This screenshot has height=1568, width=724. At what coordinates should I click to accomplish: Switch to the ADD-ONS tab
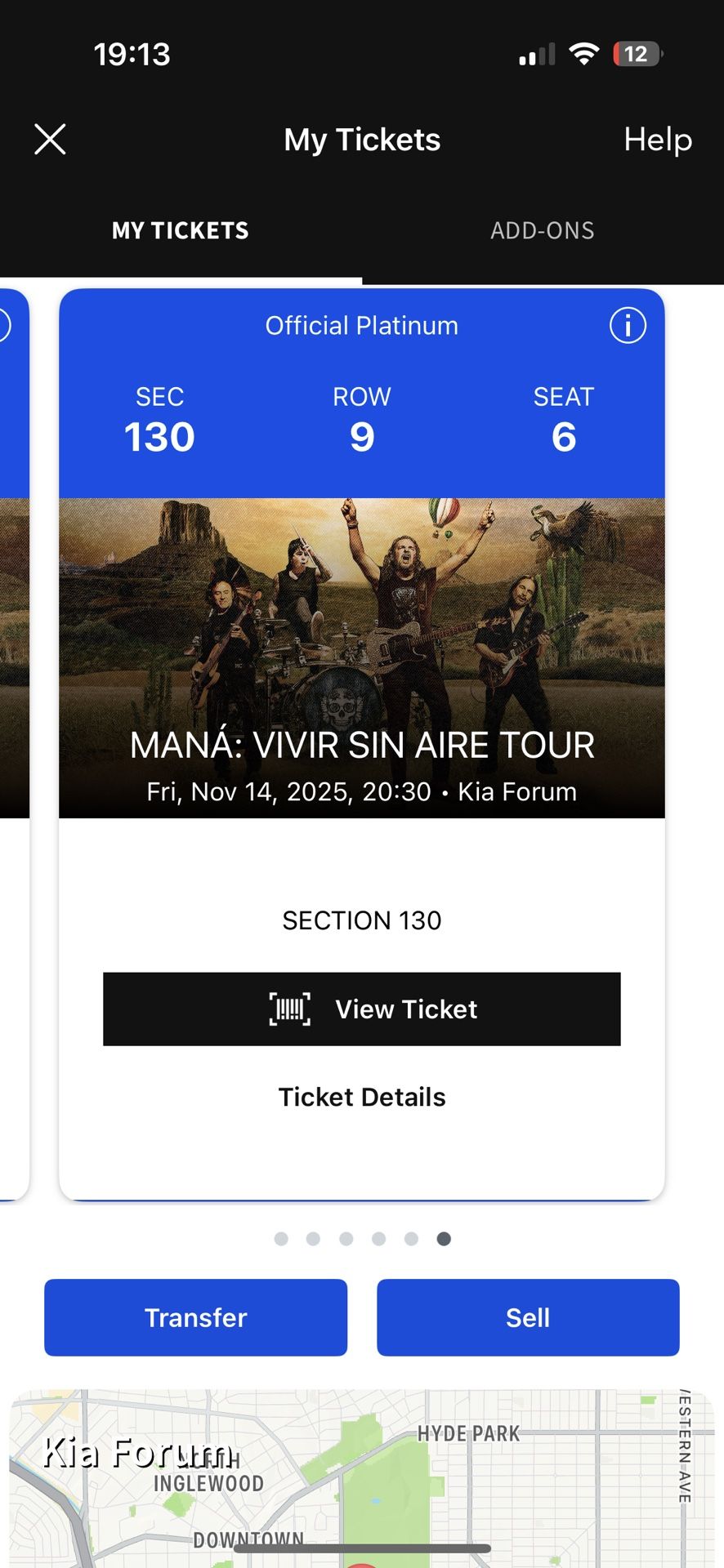click(x=542, y=230)
